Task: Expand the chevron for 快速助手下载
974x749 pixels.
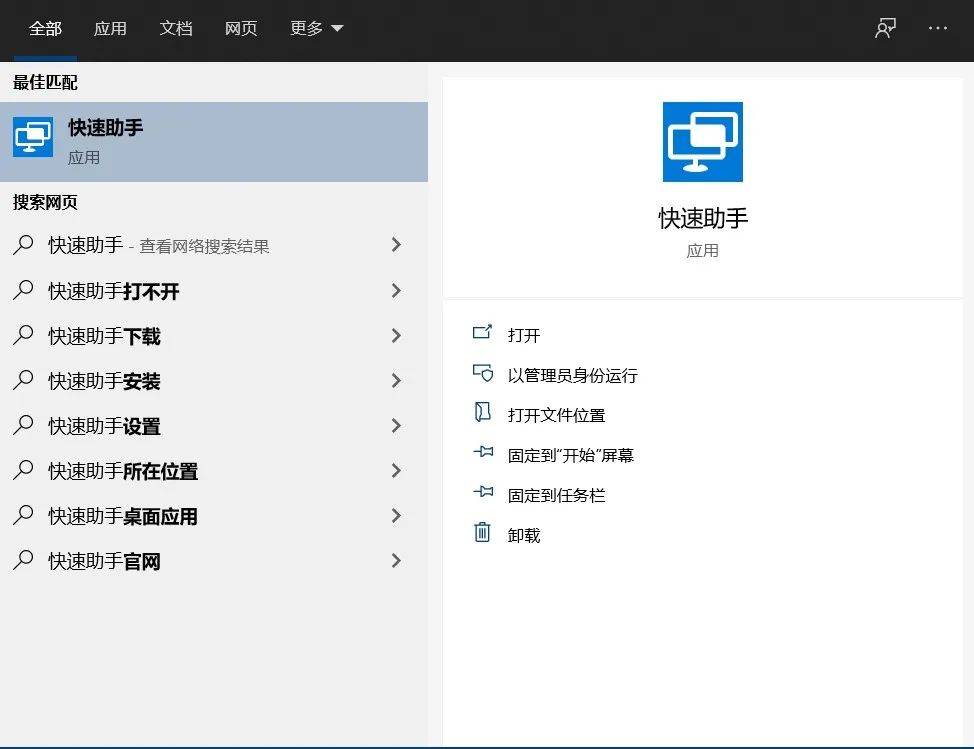Action: click(396, 336)
